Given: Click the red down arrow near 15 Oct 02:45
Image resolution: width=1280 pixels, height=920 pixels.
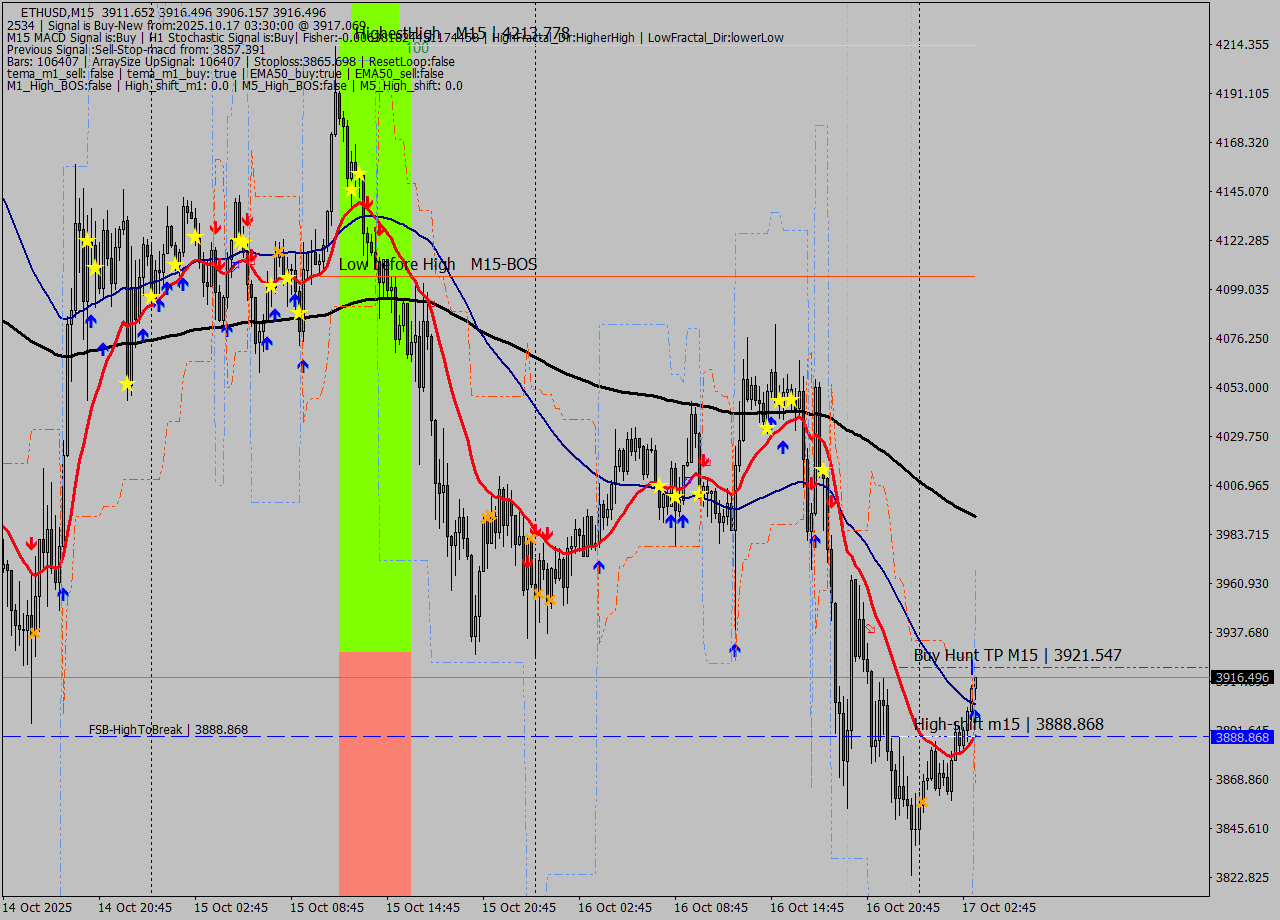Looking at the screenshot, I should pos(215,228).
